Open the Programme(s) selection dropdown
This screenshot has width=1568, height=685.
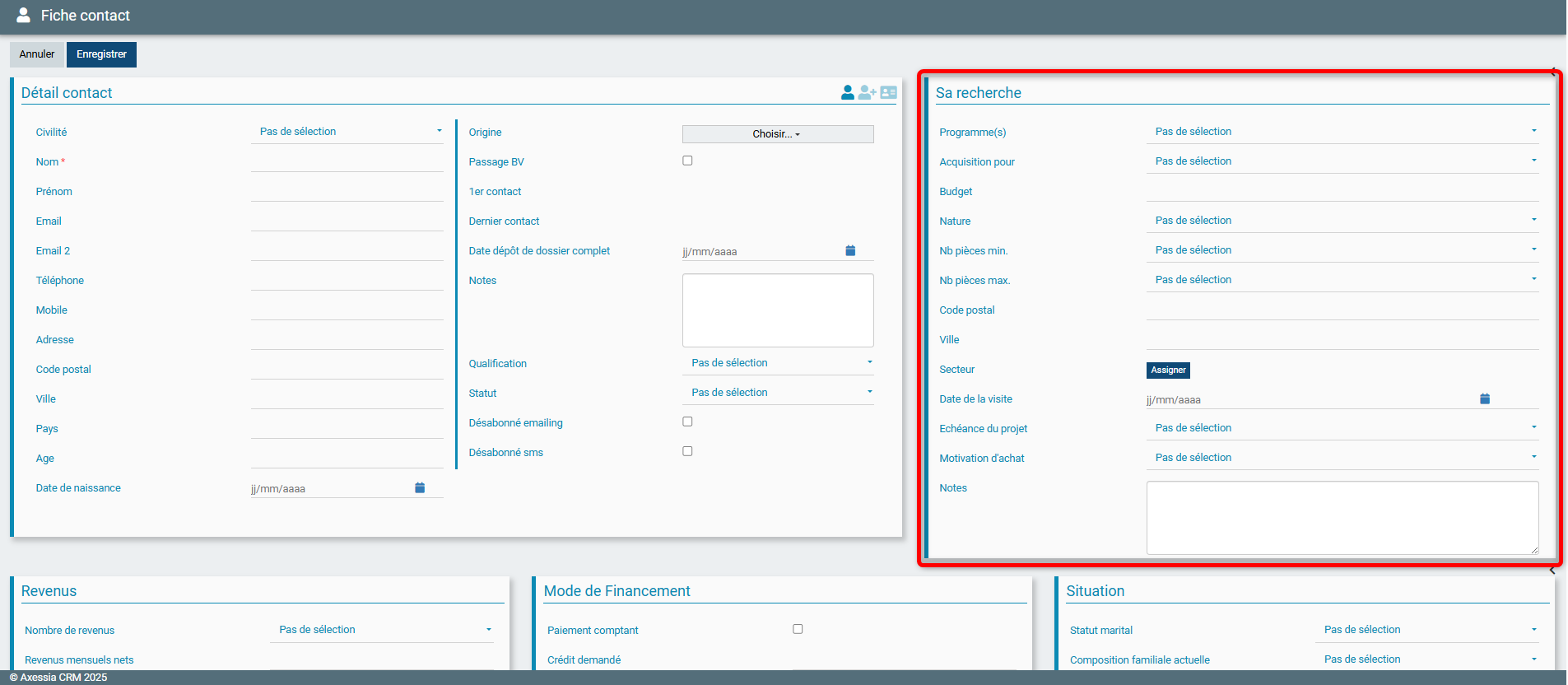click(1342, 132)
